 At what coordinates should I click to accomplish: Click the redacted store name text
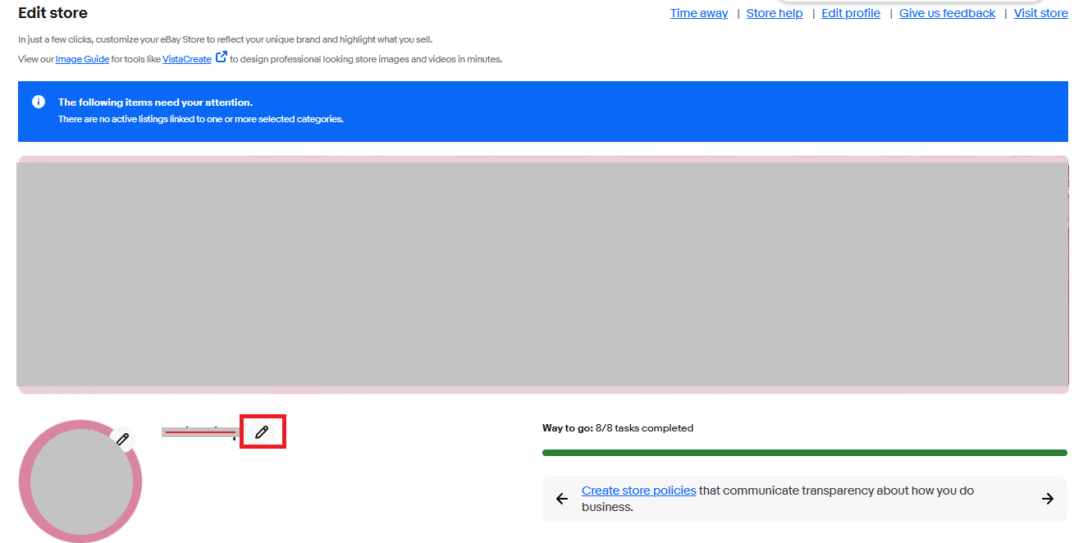click(198, 432)
